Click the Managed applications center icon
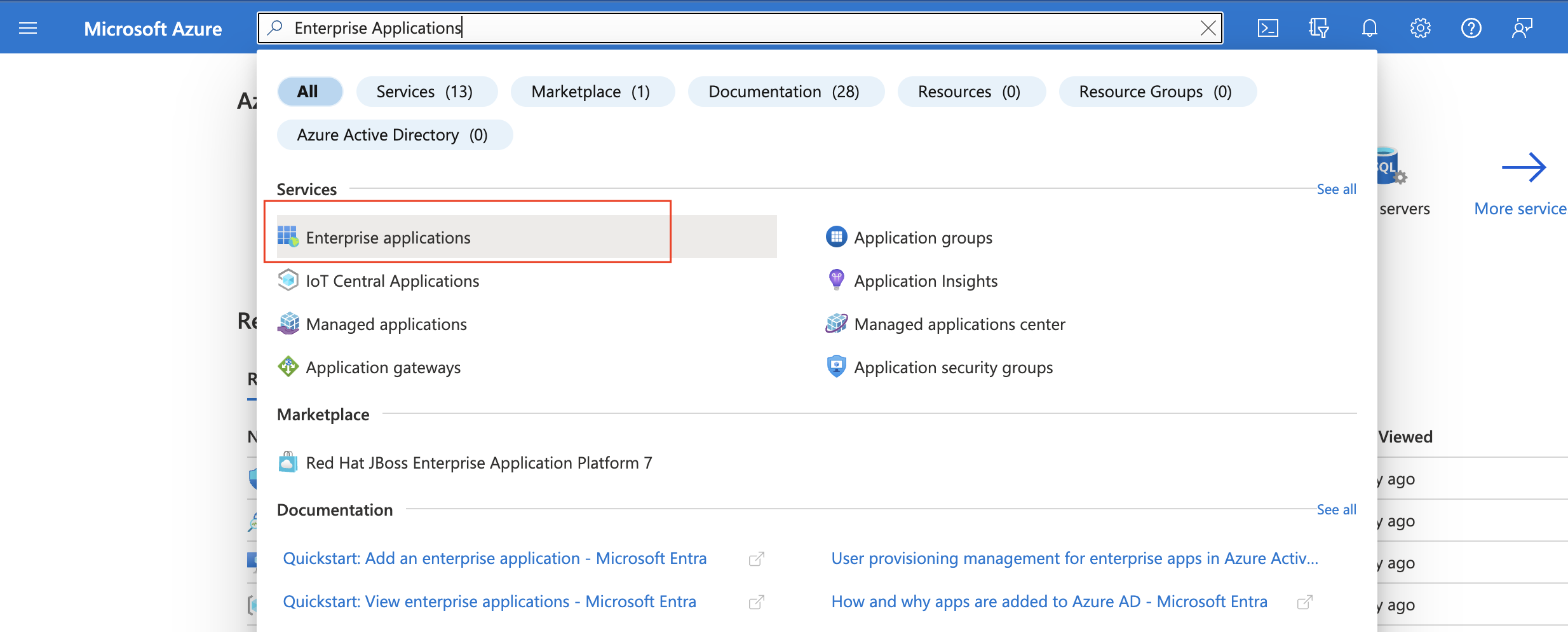This screenshot has width=1568, height=632. point(836,323)
